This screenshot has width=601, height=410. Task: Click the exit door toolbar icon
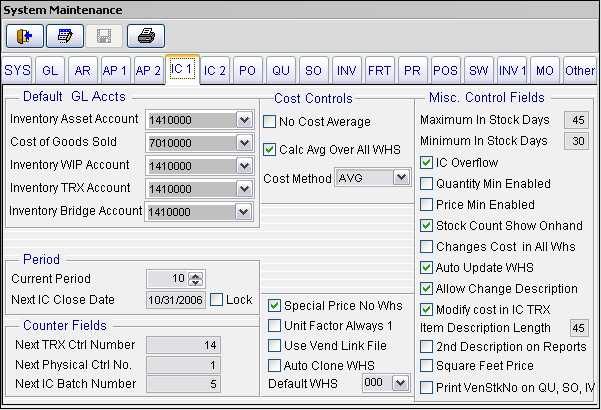pyautogui.click(x=25, y=36)
